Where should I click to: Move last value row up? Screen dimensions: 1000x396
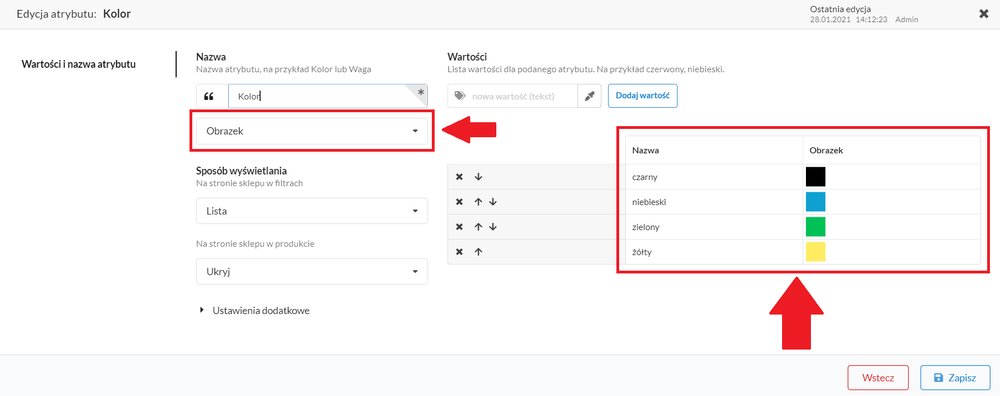point(478,251)
